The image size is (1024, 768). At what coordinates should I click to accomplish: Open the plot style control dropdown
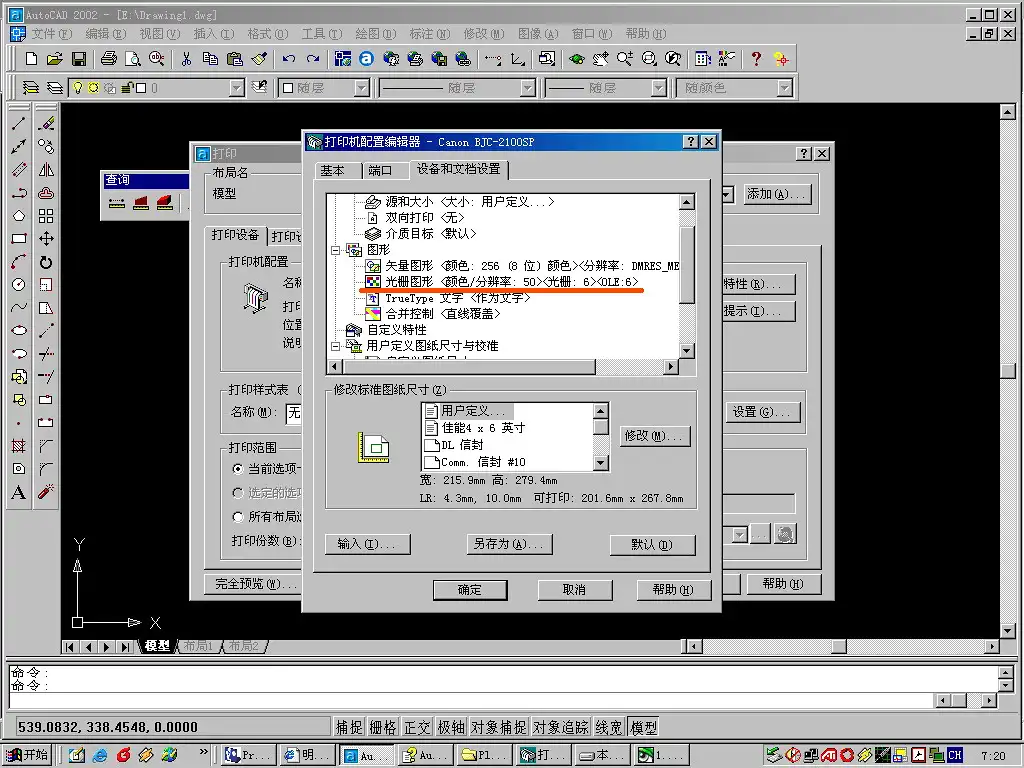(x=785, y=88)
